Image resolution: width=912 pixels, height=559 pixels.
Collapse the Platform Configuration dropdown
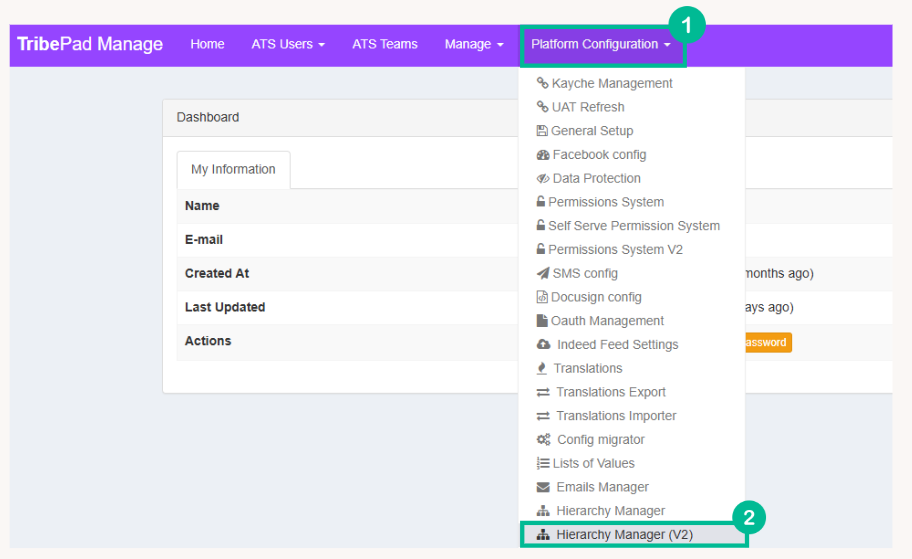tap(601, 44)
